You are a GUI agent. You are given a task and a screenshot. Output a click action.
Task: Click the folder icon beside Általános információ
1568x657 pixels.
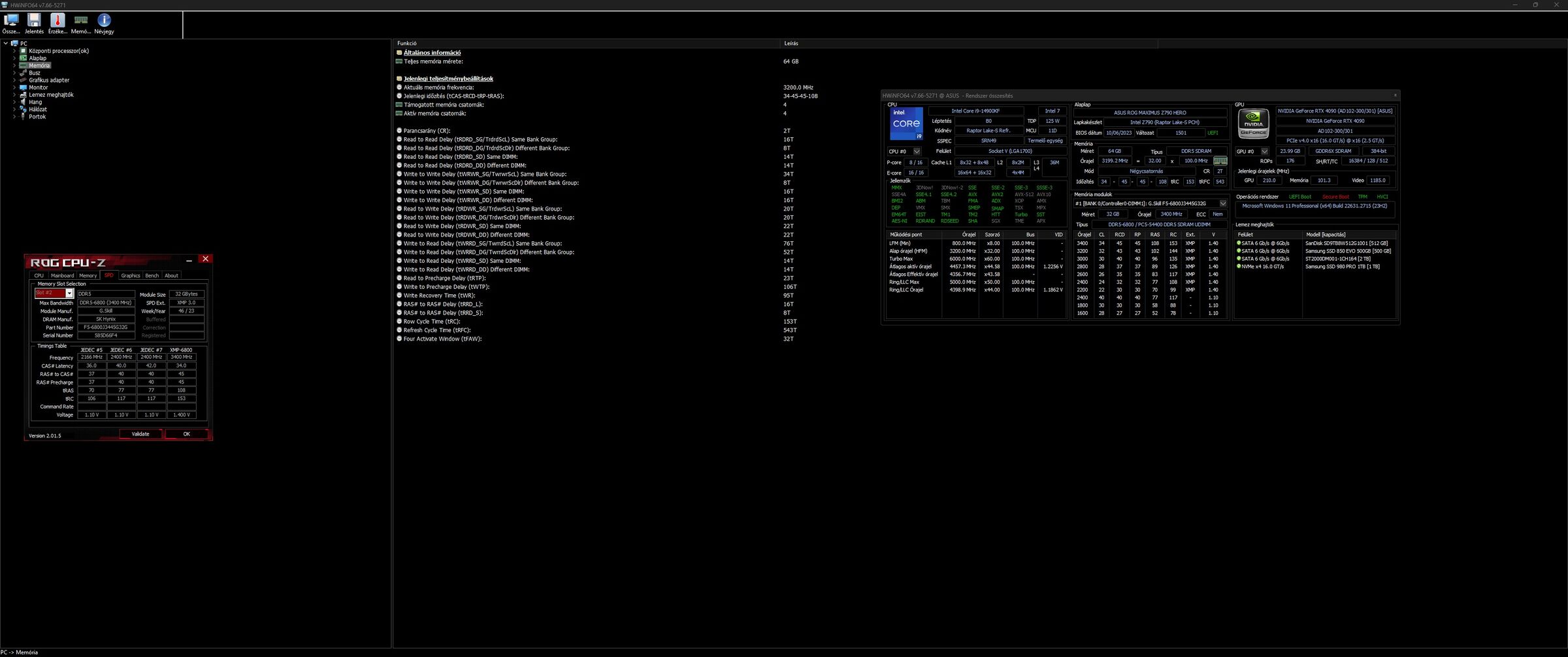(399, 53)
